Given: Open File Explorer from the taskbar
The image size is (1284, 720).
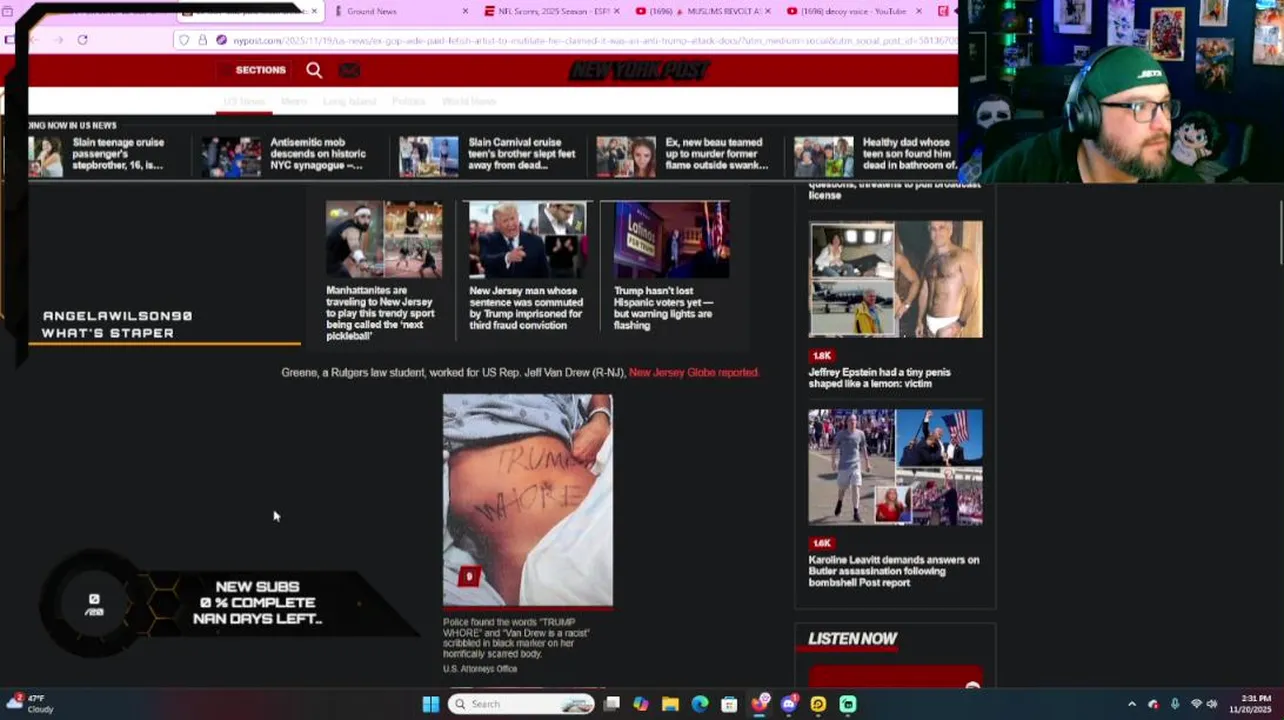Looking at the screenshot, I should (670, 704).
